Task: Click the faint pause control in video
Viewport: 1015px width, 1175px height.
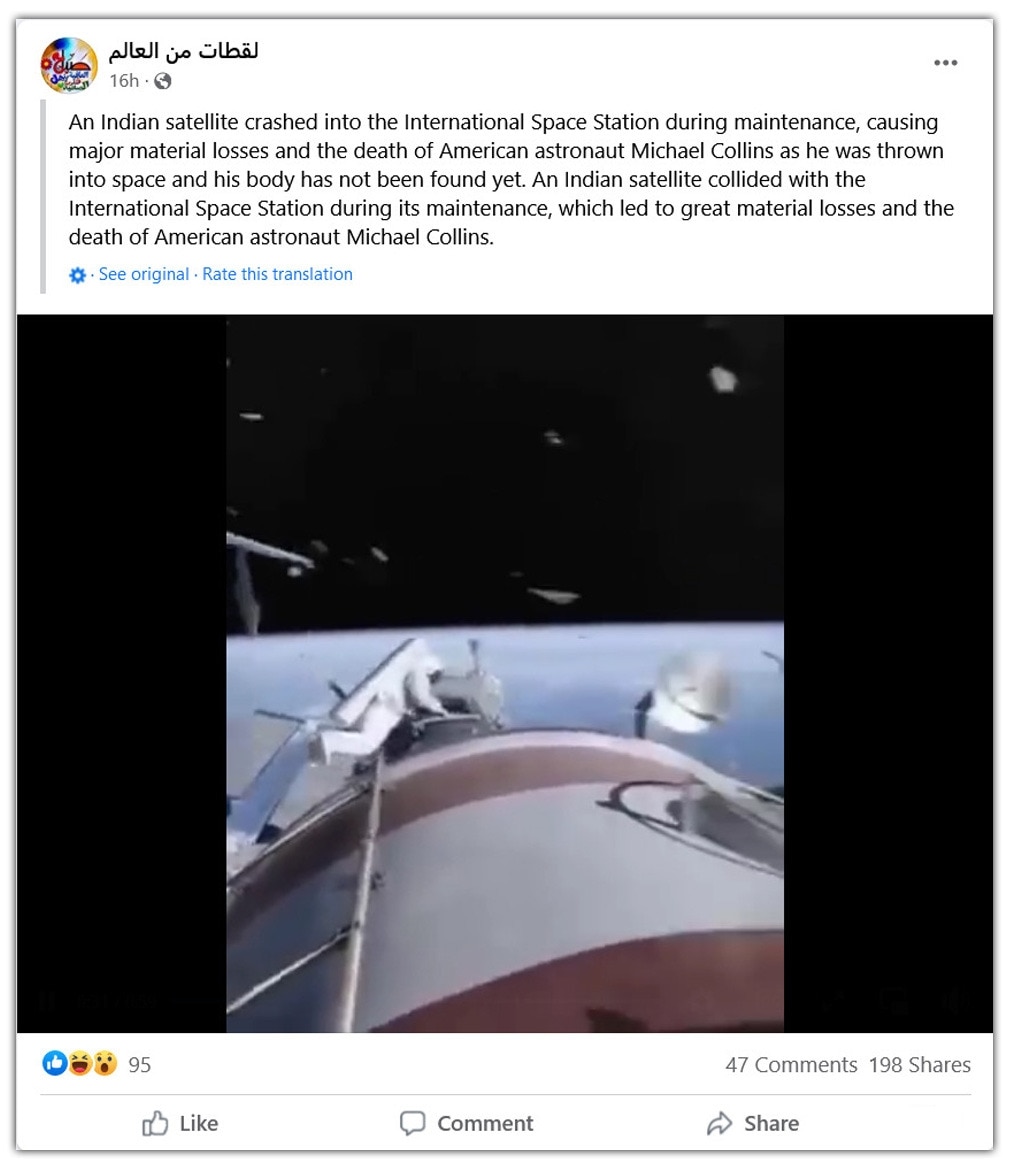Action: coord(46,1001)
